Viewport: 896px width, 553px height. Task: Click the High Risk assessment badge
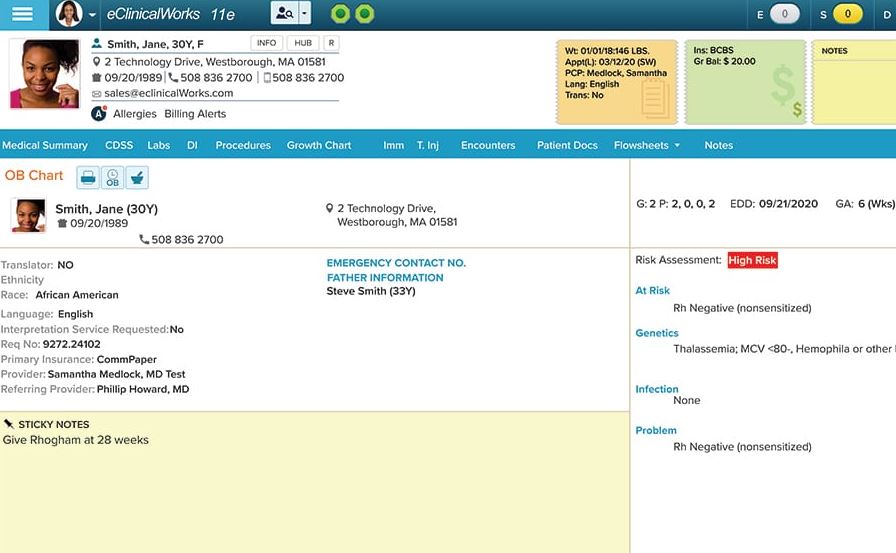752,260
